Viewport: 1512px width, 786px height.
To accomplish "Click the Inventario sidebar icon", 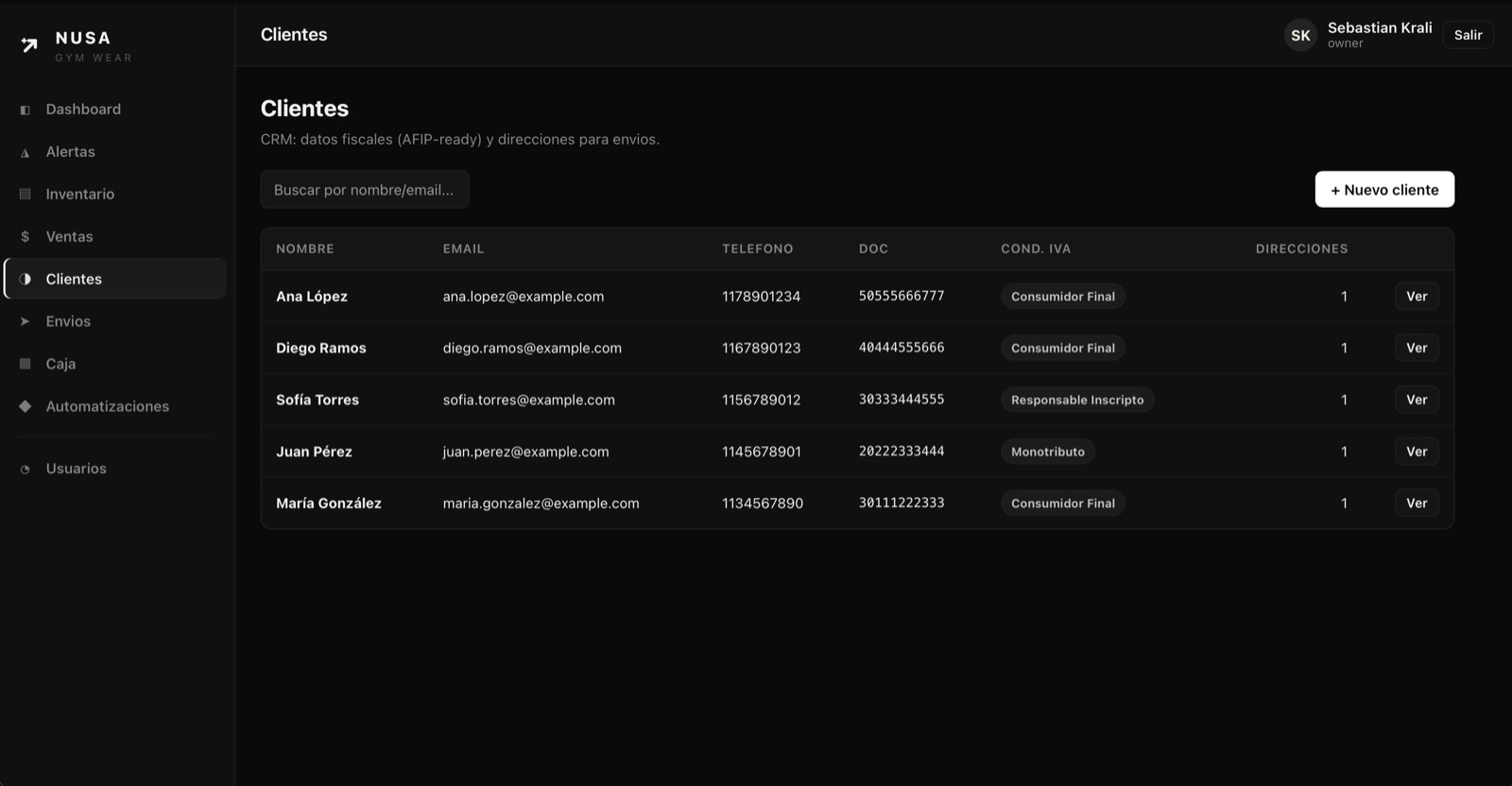I will click(x=26, y=195).
